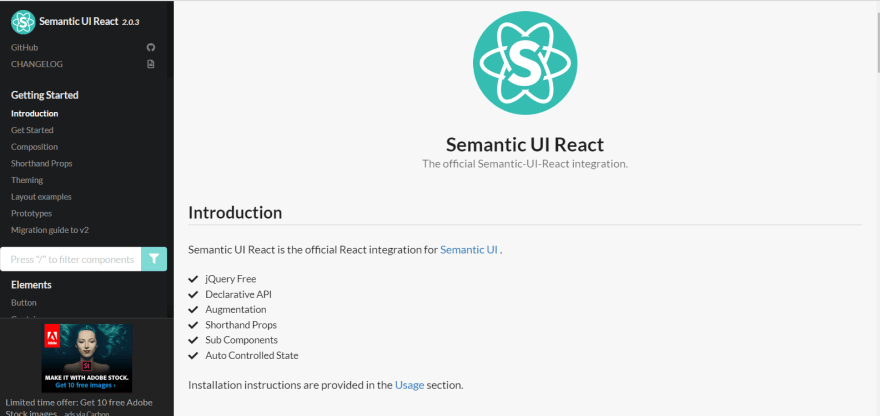Open the Usage section link

click(409, 385)
